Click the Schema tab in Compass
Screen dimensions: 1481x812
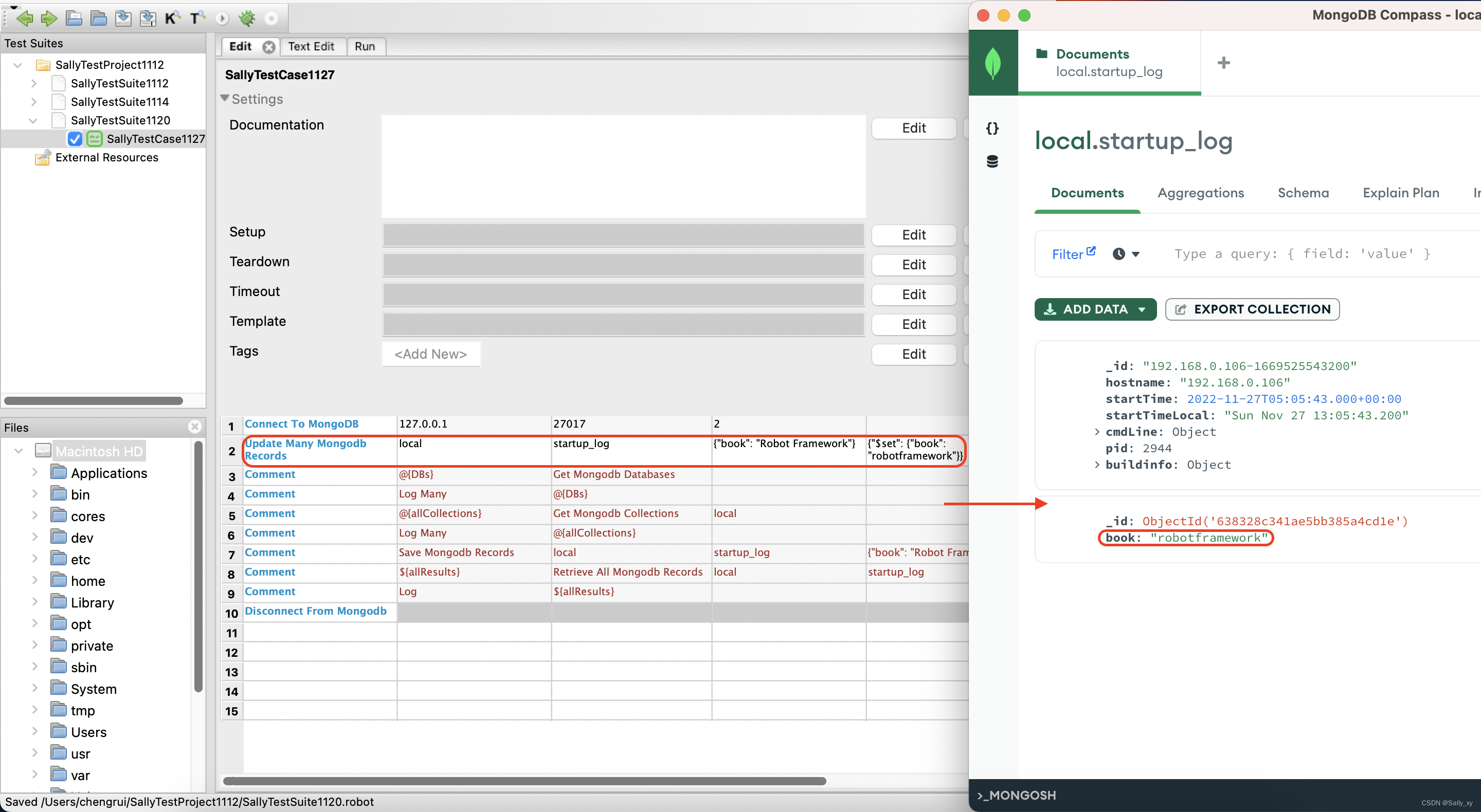1303,193
